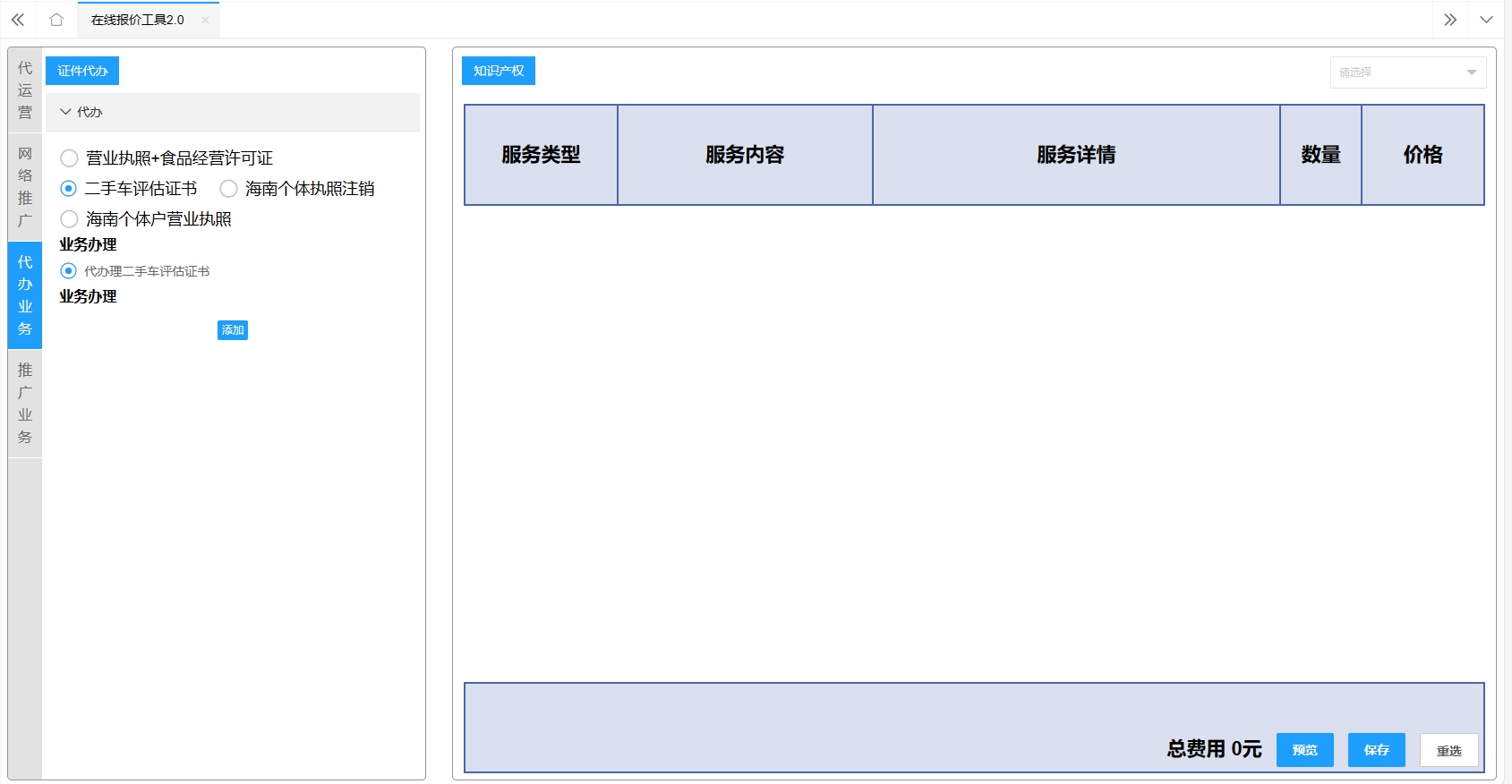Collapse the 代办 section
The width and height of the screenshot is (1512, 784).
pyautogui.click(x=65, y=112)
